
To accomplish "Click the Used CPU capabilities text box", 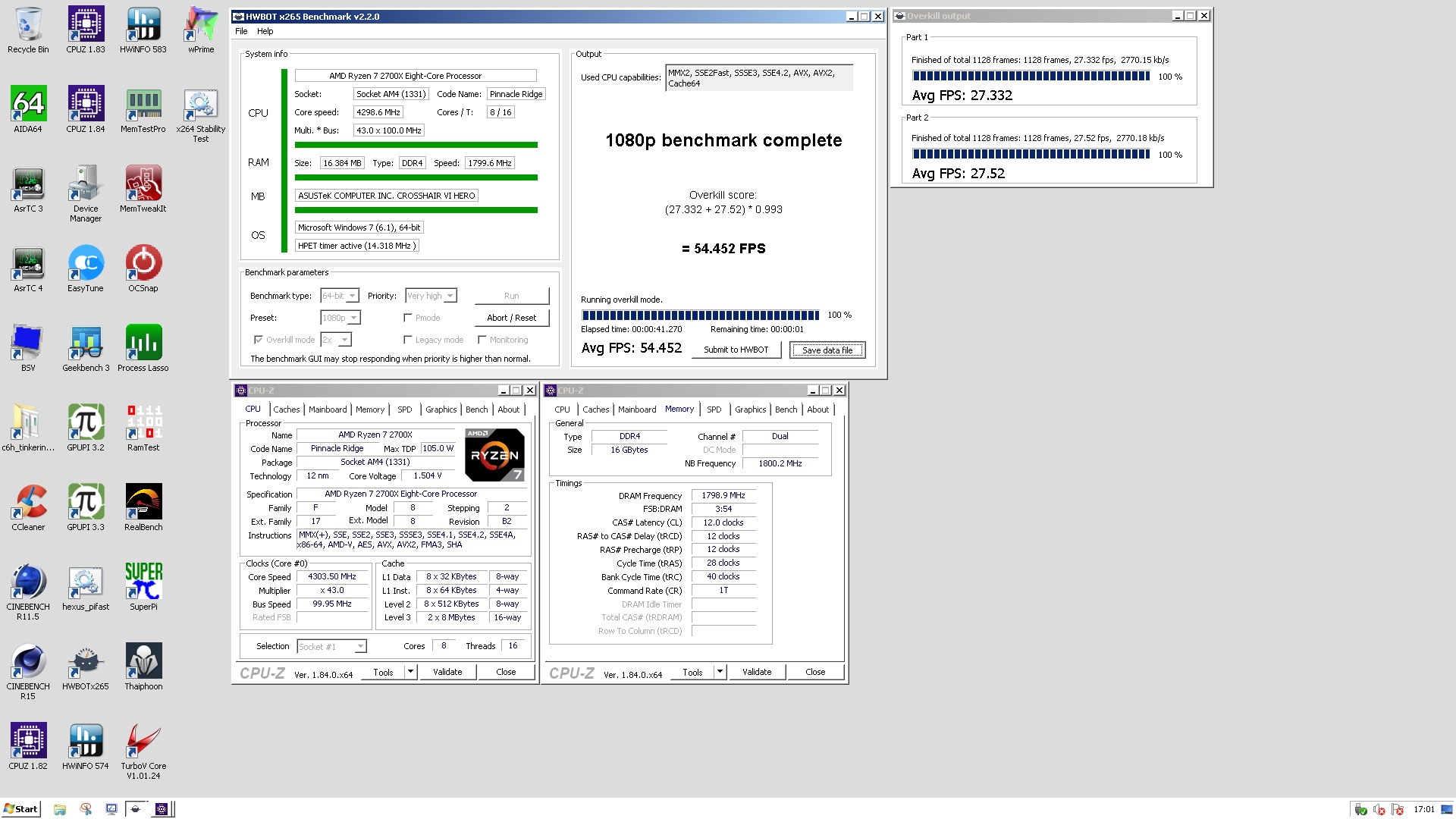I will click(759, 78).
